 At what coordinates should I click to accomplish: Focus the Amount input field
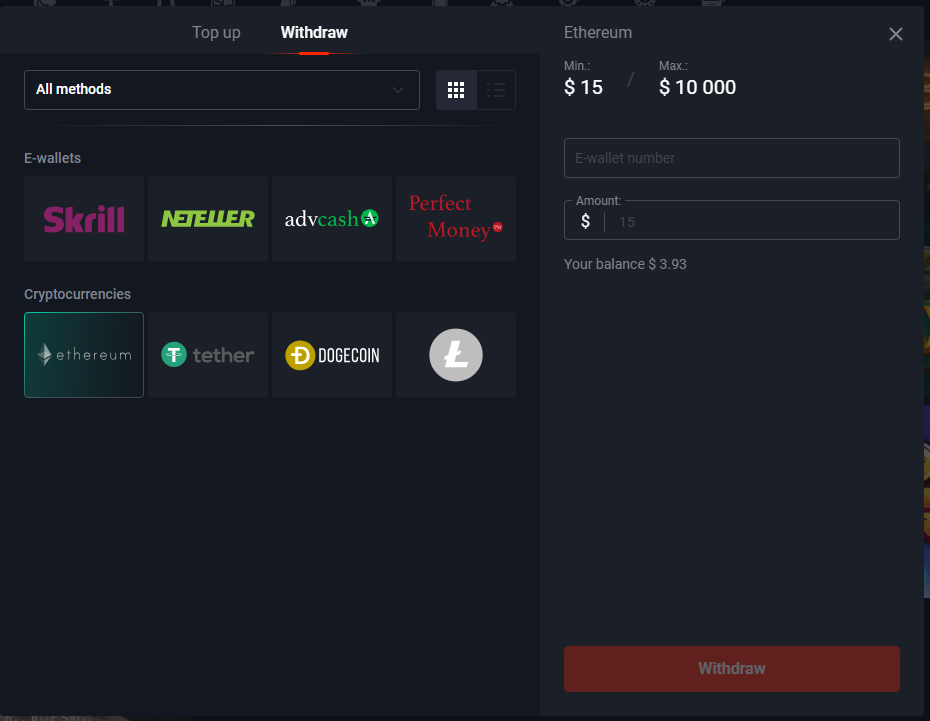tap(731, 221)
